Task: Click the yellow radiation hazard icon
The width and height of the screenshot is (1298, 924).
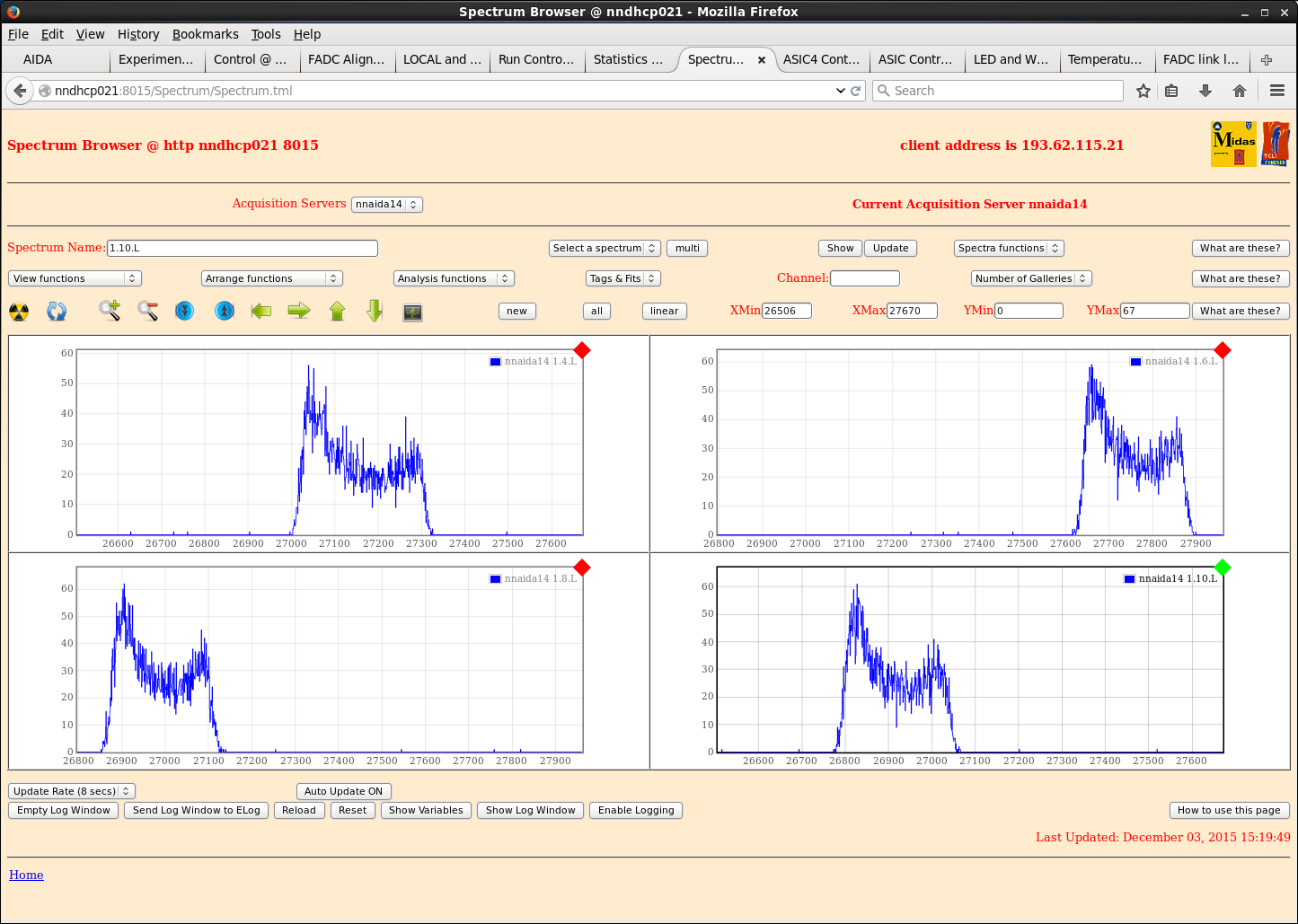Action: click(x=19, y=312)
